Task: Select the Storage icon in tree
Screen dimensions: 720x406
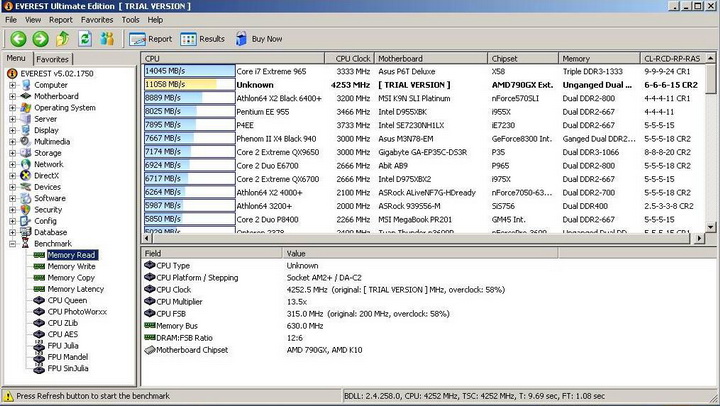Action: (26, 153)
